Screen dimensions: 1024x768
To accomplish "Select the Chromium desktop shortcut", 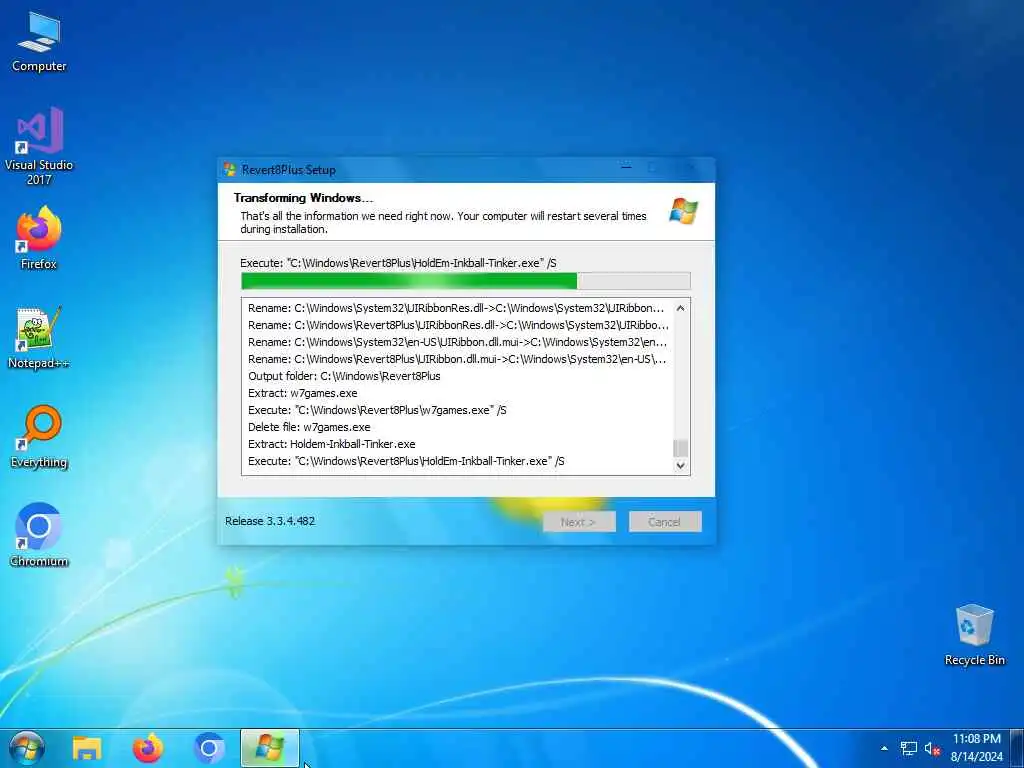I will (x=39, y=535).
